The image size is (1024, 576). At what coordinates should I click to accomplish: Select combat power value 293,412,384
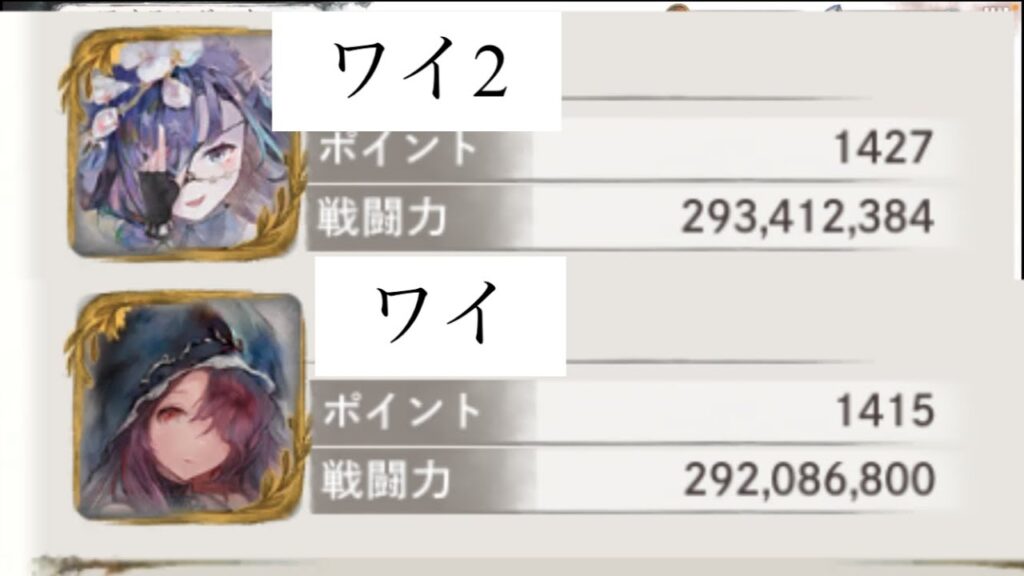pos(807,217)
